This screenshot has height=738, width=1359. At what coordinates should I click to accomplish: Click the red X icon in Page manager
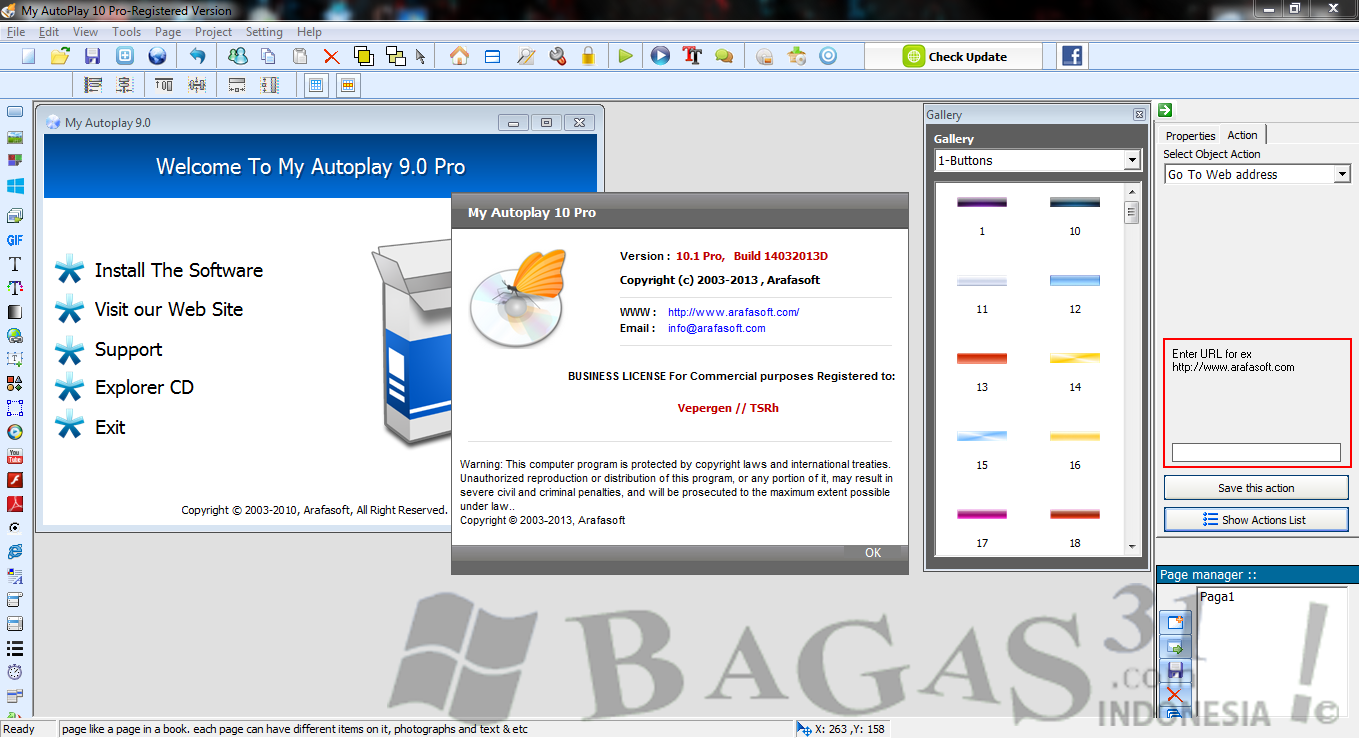(1174, 694)
